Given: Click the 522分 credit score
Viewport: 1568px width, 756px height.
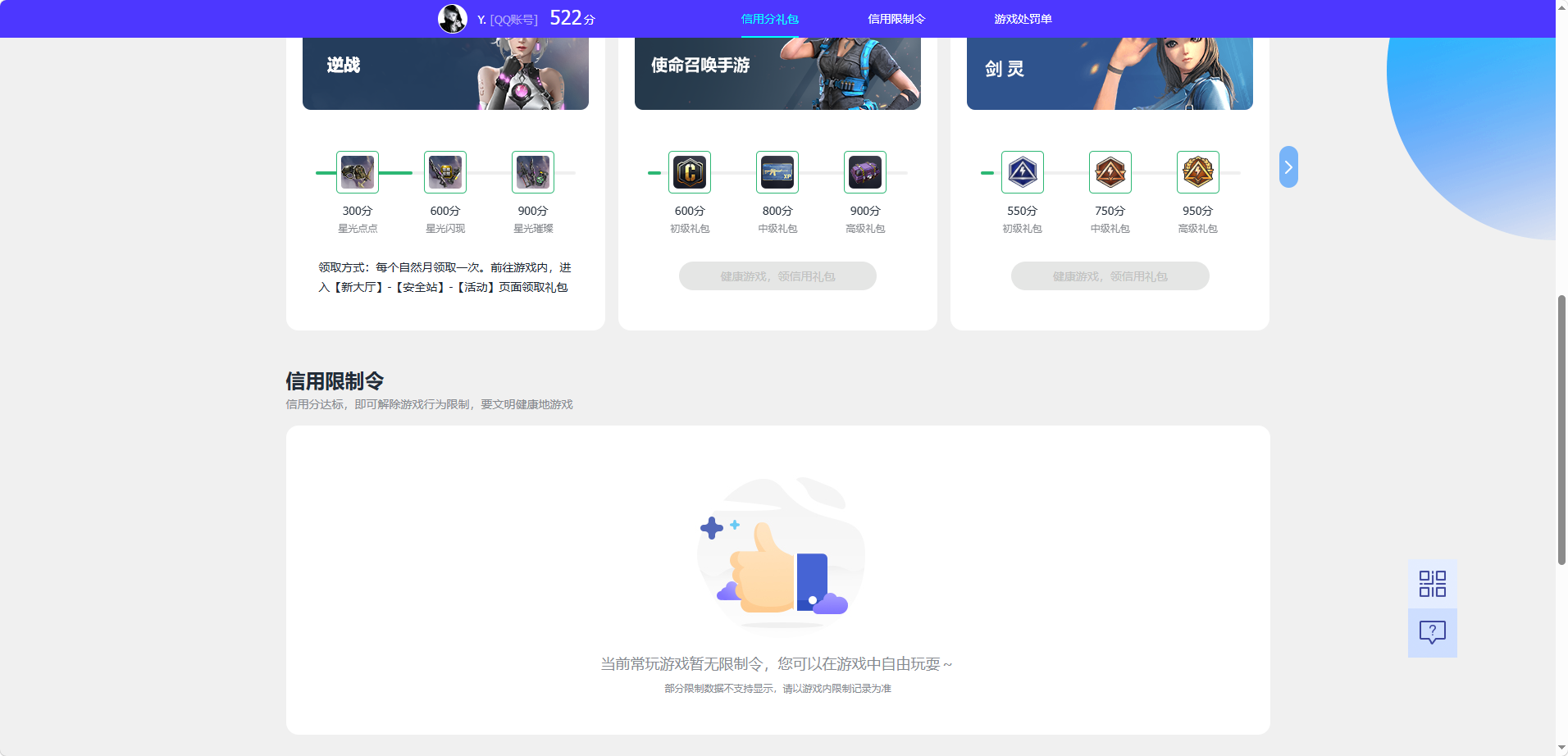Looking at the screenshot, I should [572, 18].
